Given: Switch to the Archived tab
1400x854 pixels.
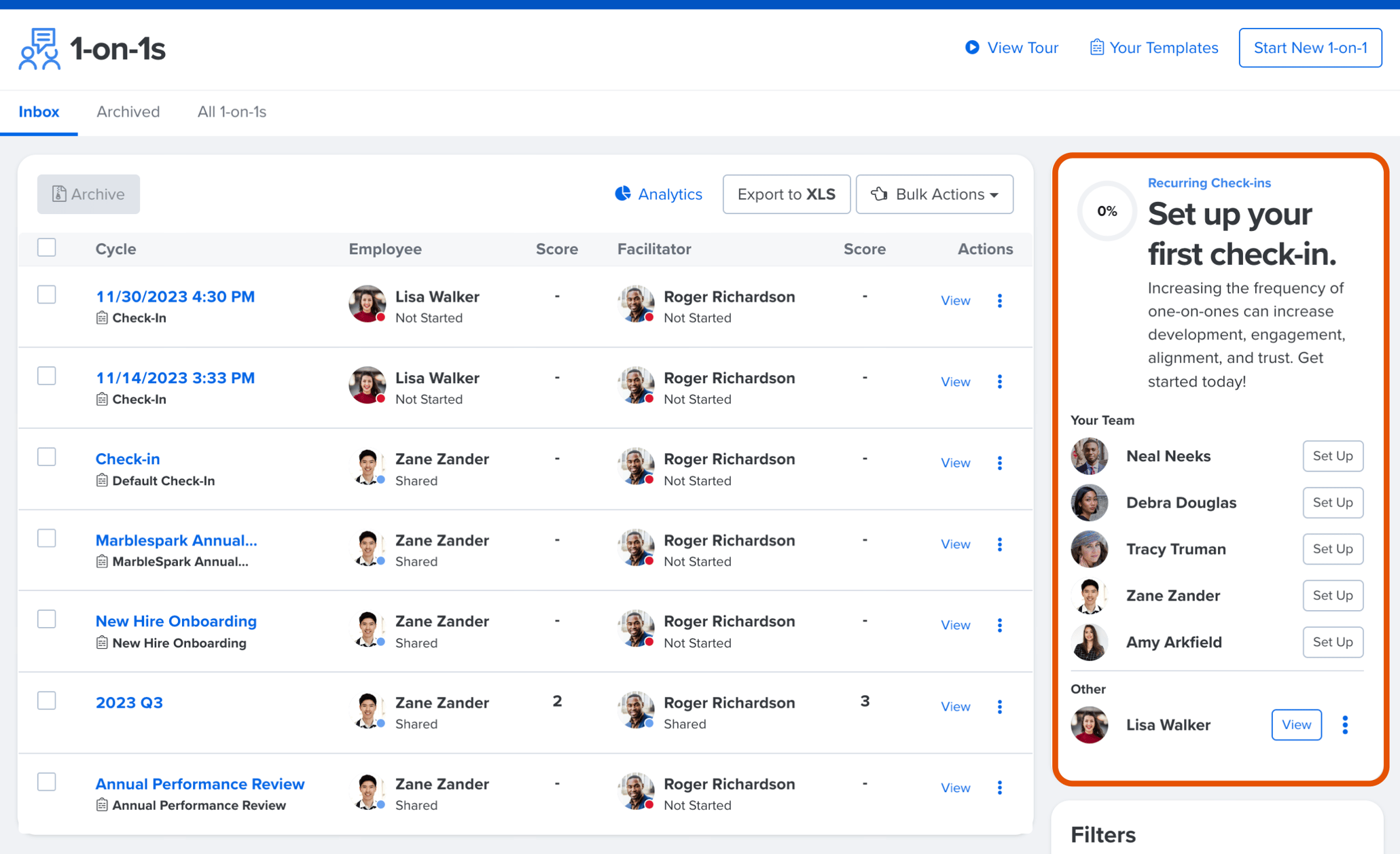Looking at the screenshot, I should 128,111.
